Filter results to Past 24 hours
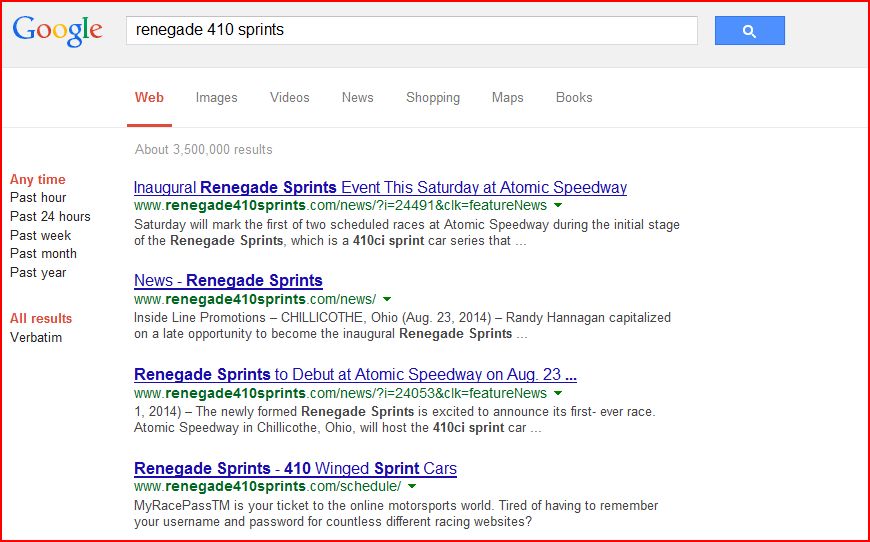The height and width of the screenshot is (542, 870). (50, 217)
